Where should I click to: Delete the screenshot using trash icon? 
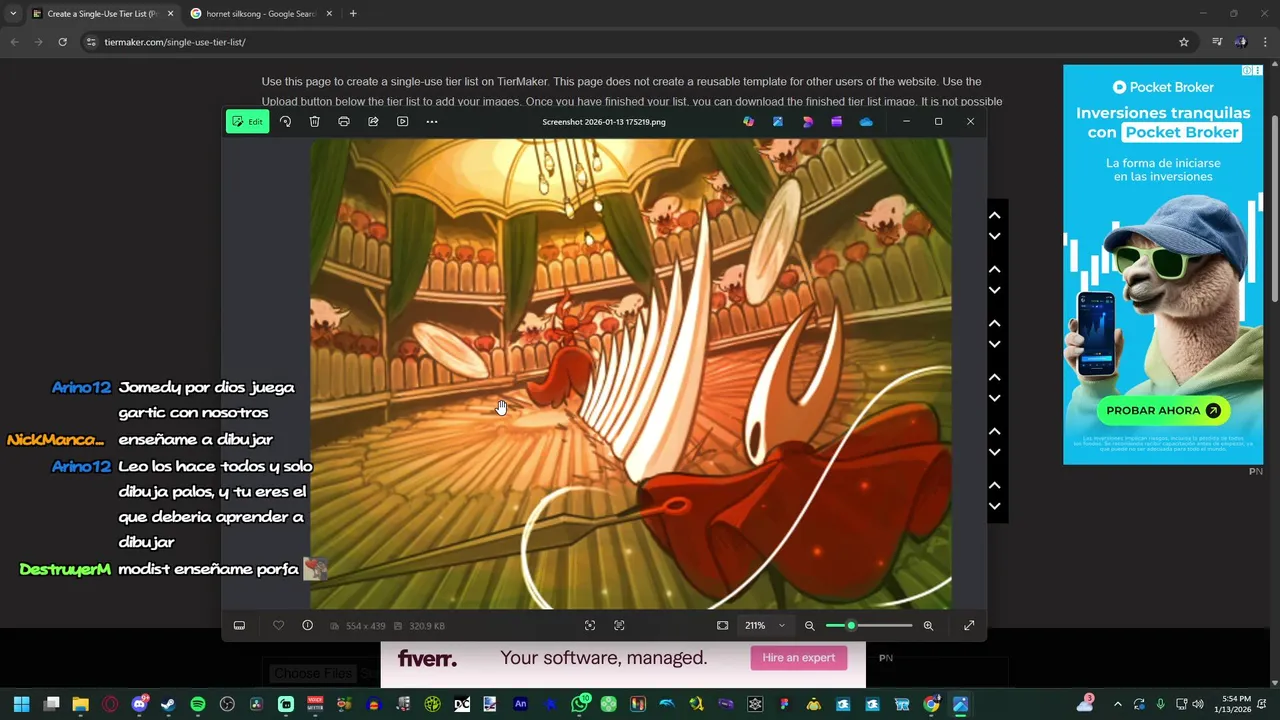(x=314, y=122)
